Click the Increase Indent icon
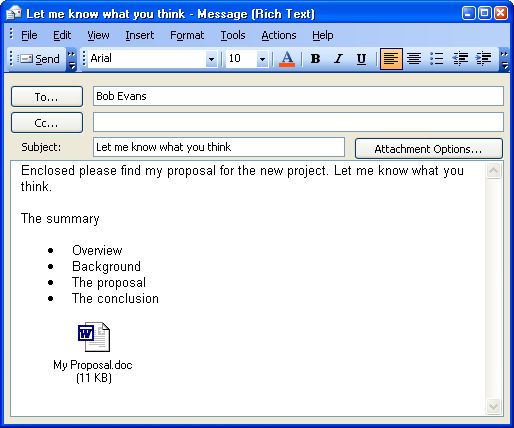Screen dimensions: 514x428 click(x=483, y=59)
